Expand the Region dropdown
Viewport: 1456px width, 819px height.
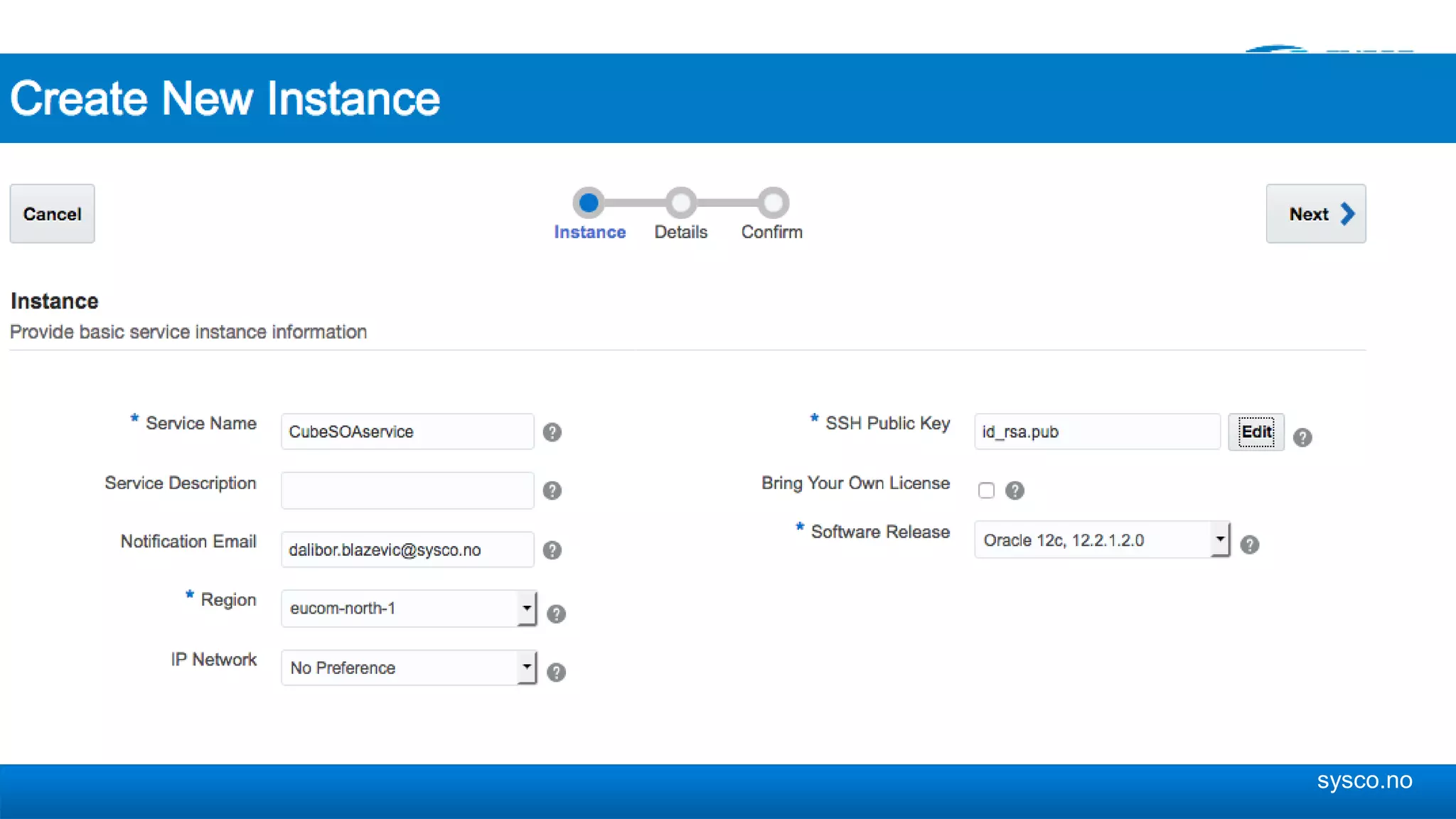tap(526, 609)
